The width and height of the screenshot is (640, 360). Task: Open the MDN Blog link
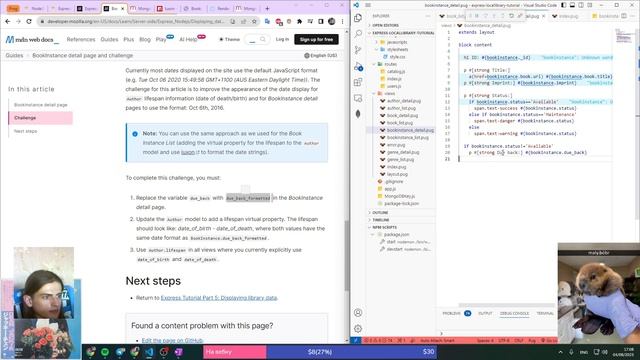tap(145, 39)
